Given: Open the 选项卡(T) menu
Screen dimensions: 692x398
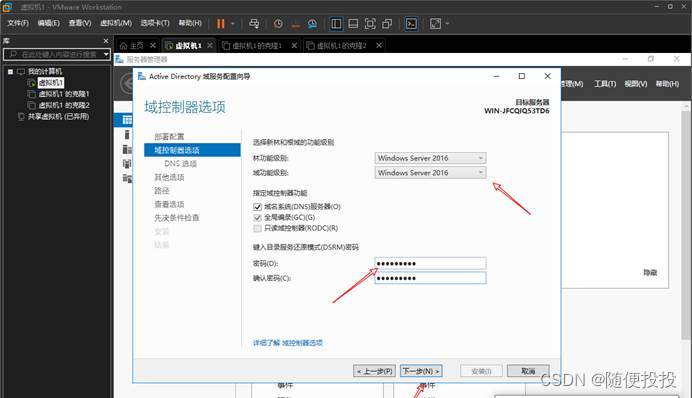Looking at the screenshot, I should 155,23.
